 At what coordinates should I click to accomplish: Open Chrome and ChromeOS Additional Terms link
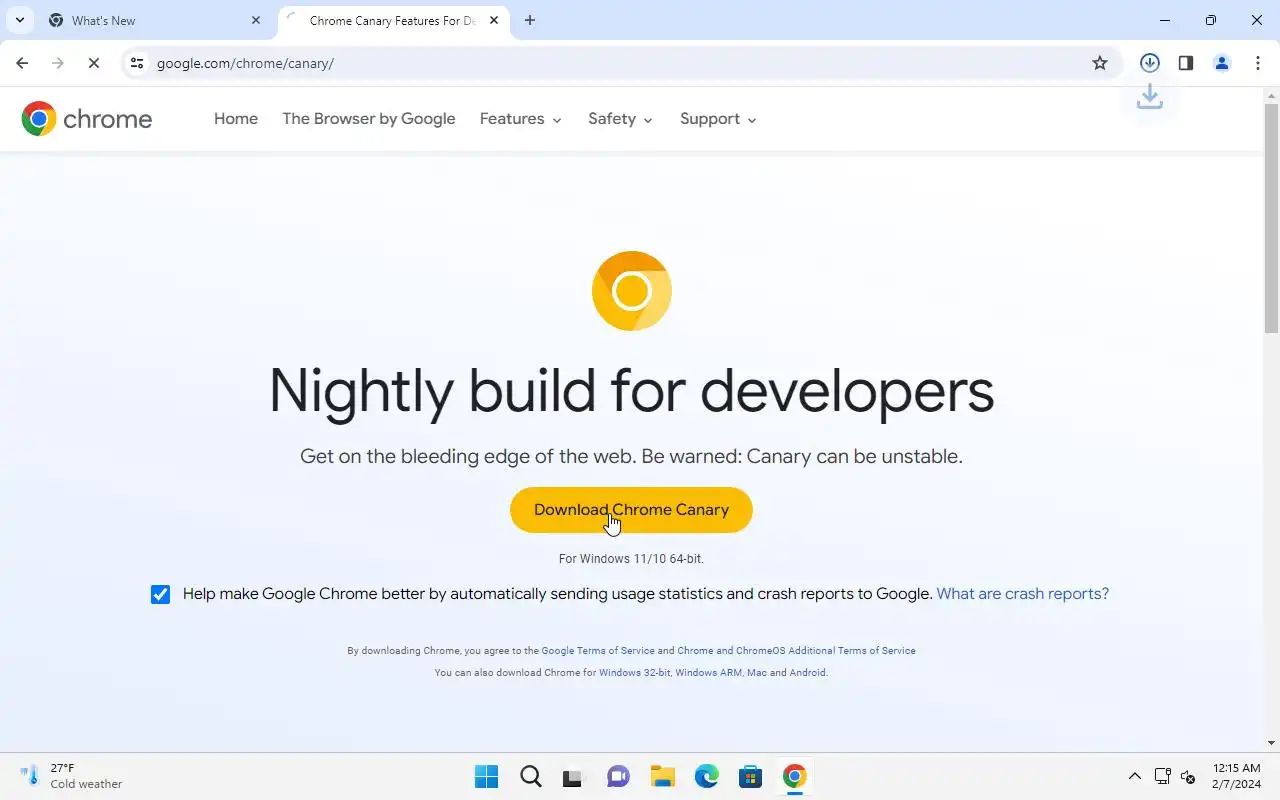tap(796, 651)
